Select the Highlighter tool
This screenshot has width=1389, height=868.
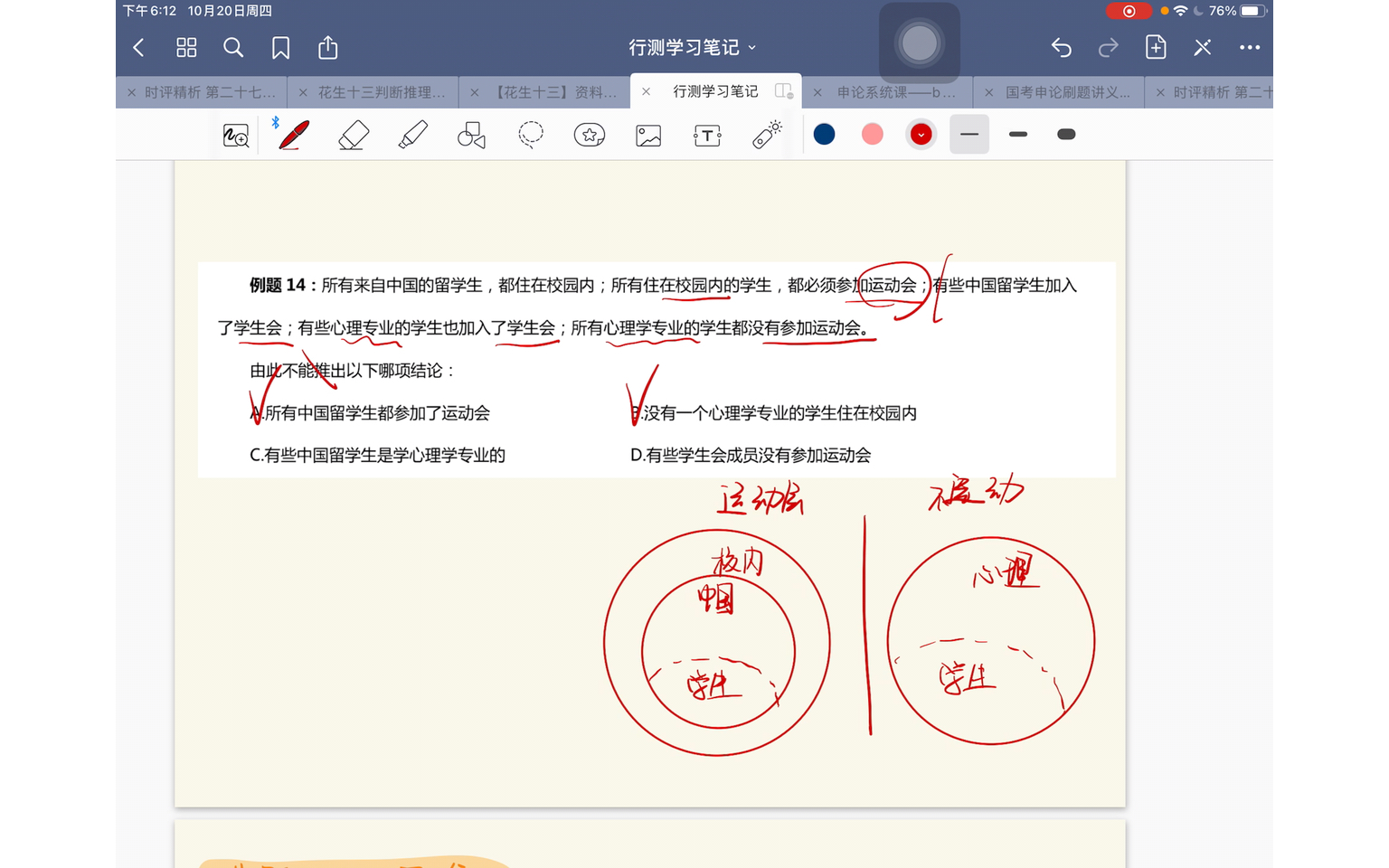pos(412,134)
